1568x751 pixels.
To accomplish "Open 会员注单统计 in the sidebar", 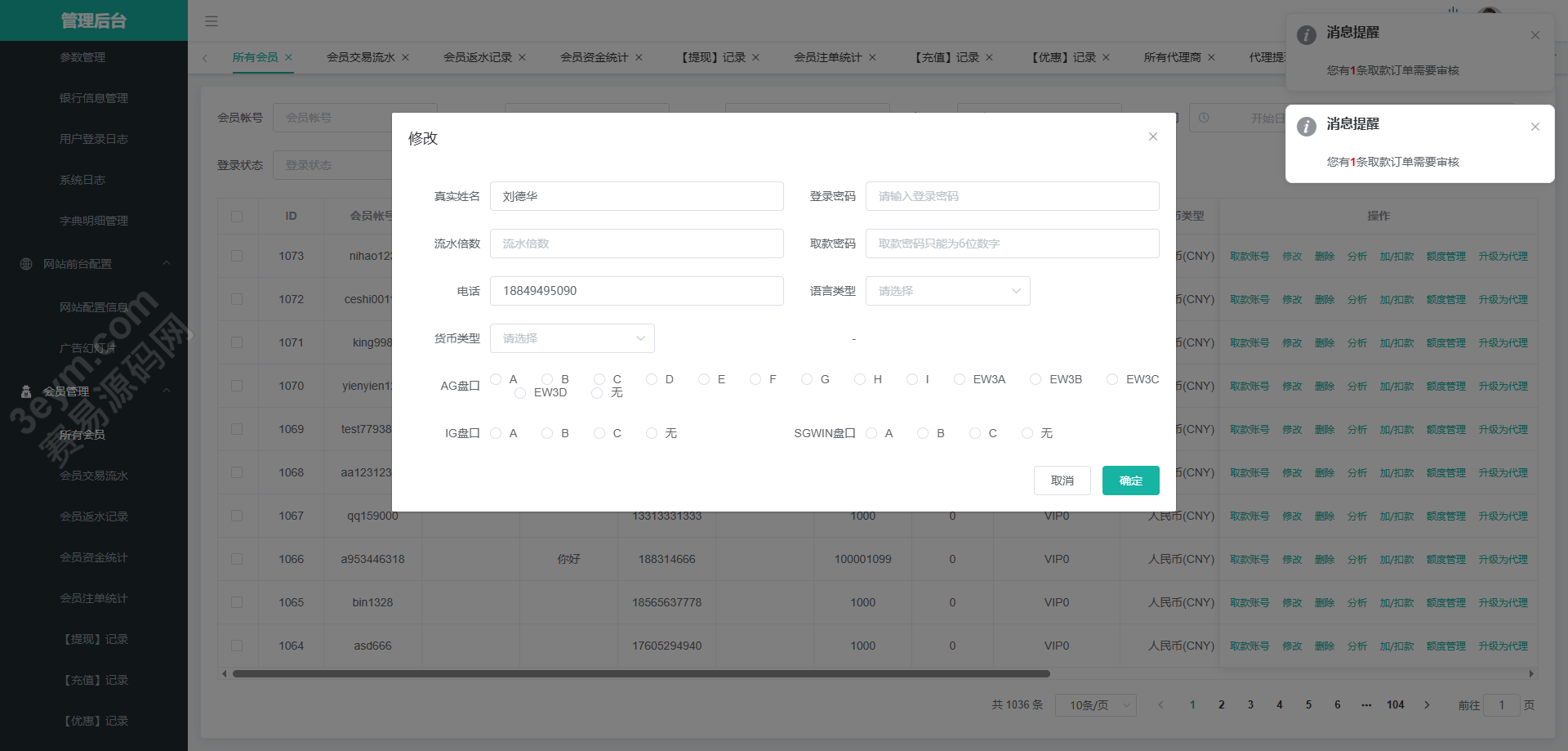I will tap(94, 598).
